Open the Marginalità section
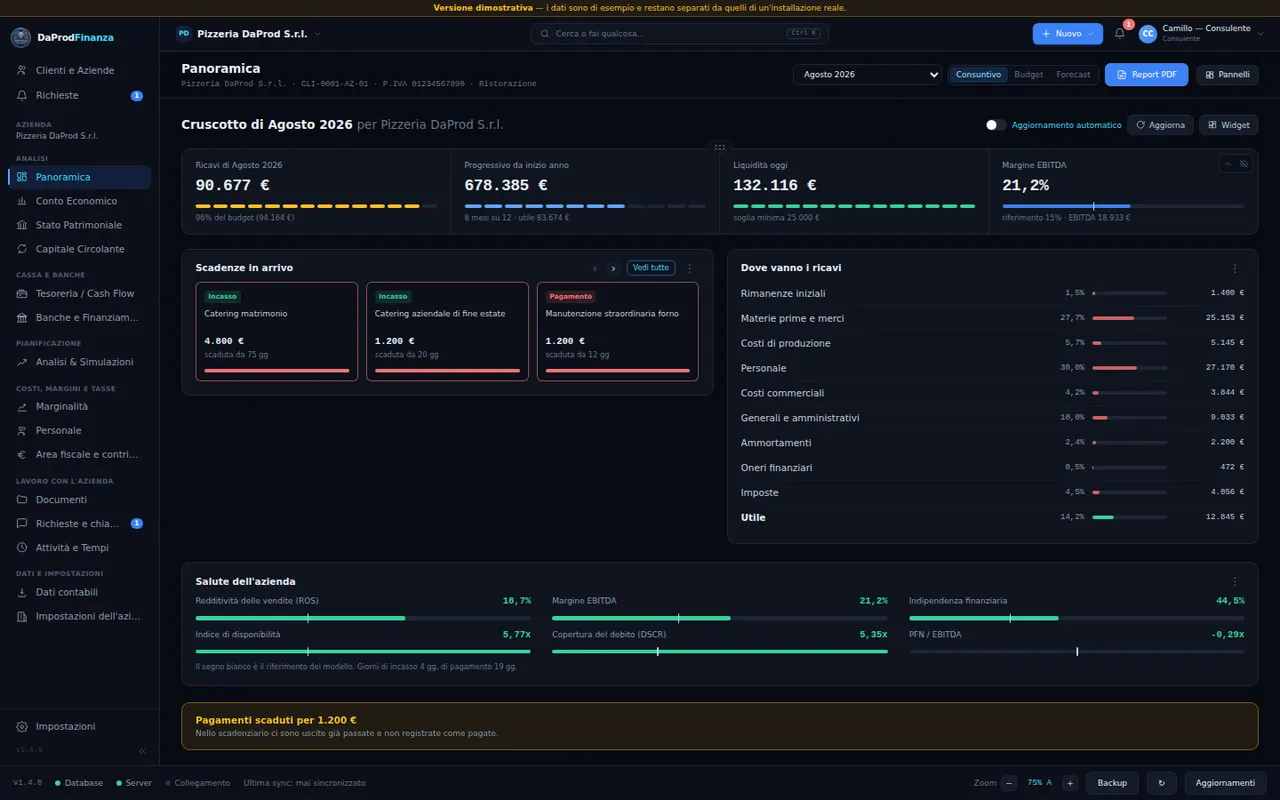This screenshot has width=1280, height=800. [79, 407]
